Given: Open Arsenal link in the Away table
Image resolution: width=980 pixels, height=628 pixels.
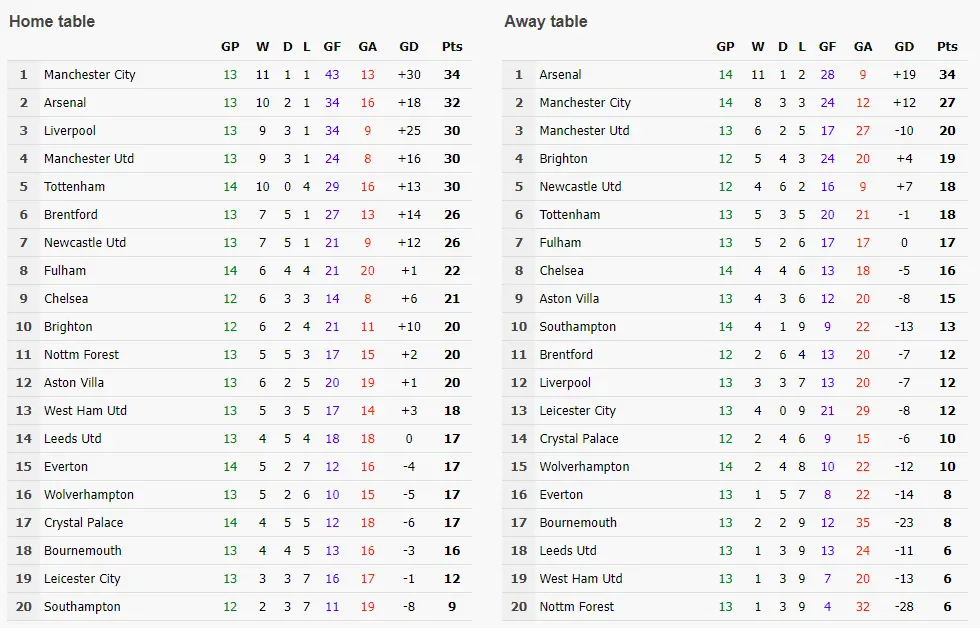Looking at the screenshot, I should click(x=560, y=75).
